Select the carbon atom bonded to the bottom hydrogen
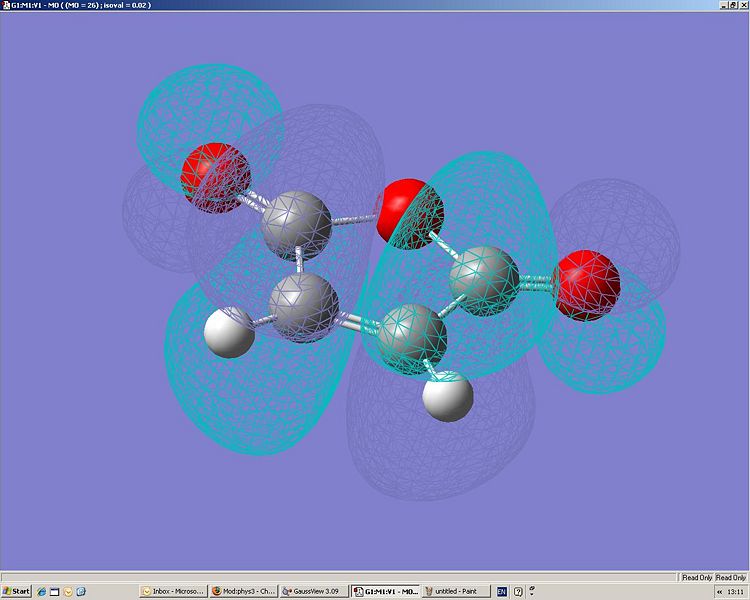 point(412,339)
